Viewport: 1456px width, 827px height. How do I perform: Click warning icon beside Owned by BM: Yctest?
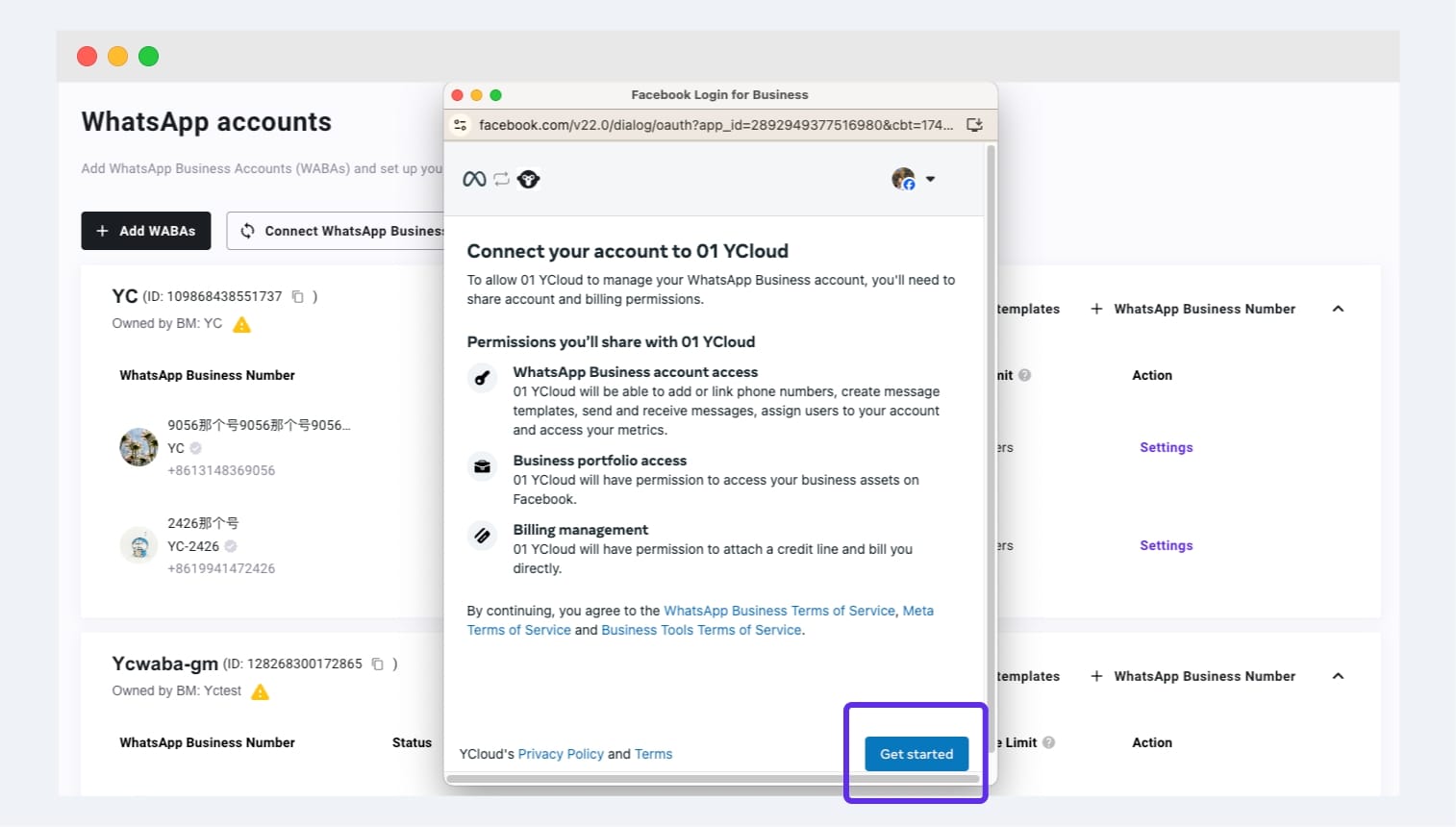click(x=260, y=691)
